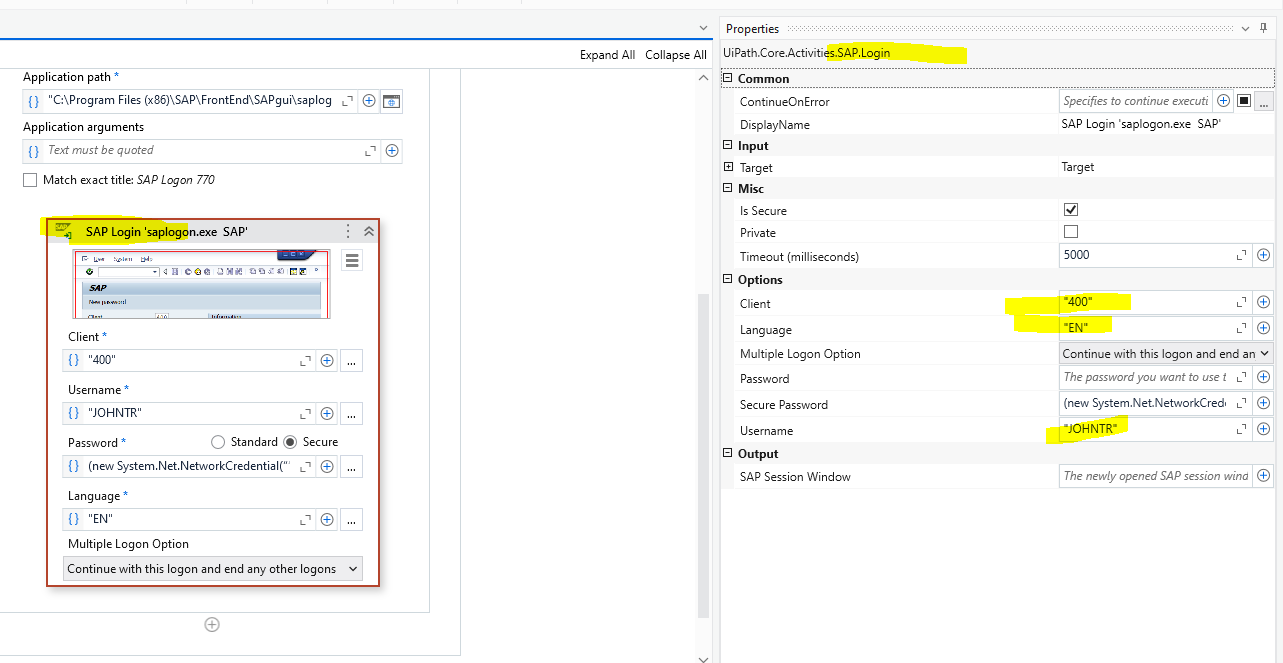Collapse the Output properties section

click(x=728, y=454)
